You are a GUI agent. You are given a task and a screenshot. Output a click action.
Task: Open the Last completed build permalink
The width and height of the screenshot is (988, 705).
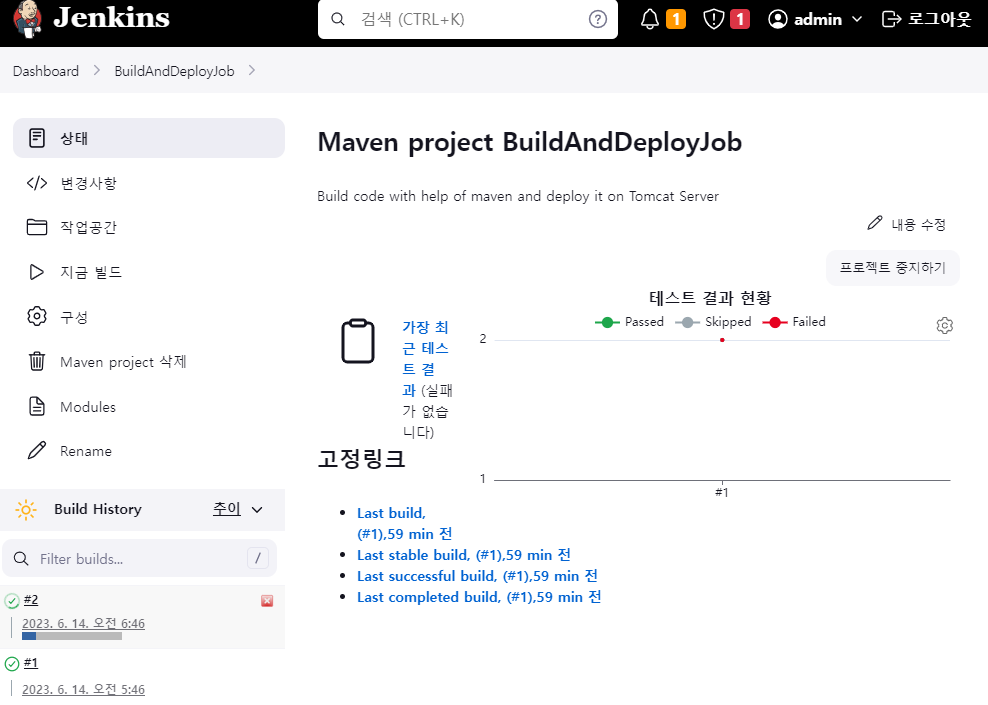tap(479, 597)
